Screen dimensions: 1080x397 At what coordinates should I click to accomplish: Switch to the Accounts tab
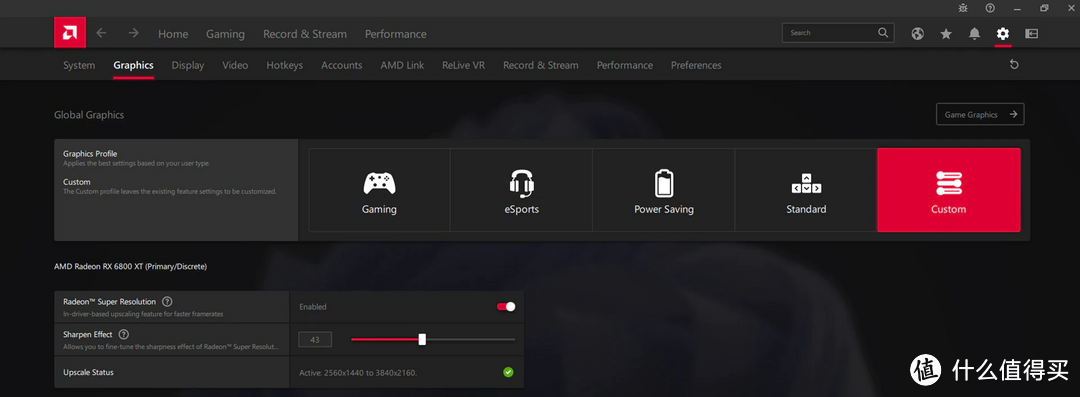[x=342, y=65]
